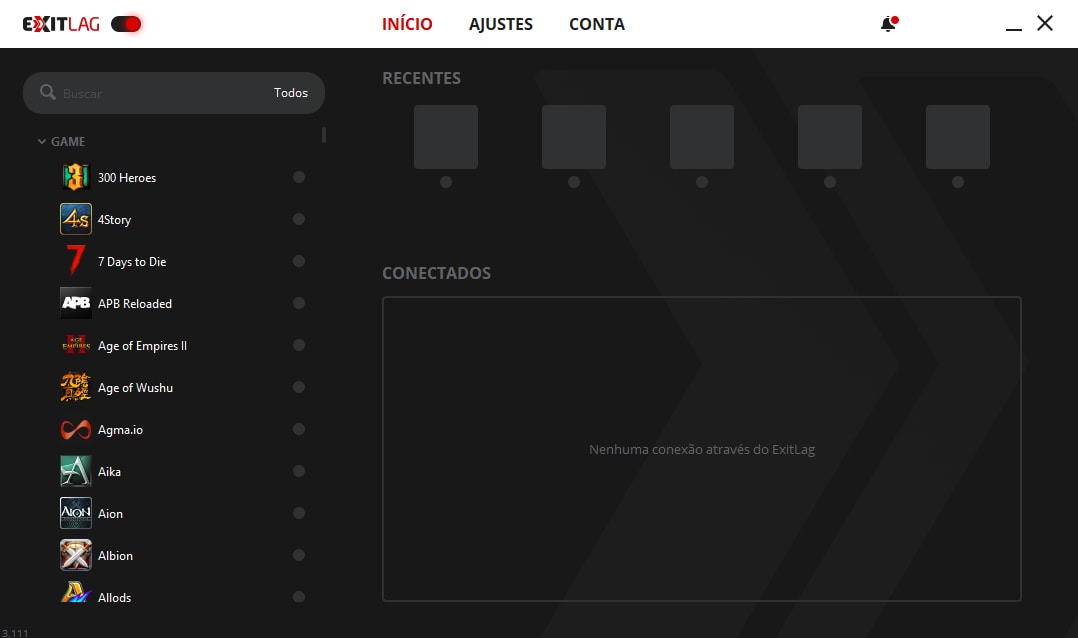Click the 4Story game icon

[76, 219]
